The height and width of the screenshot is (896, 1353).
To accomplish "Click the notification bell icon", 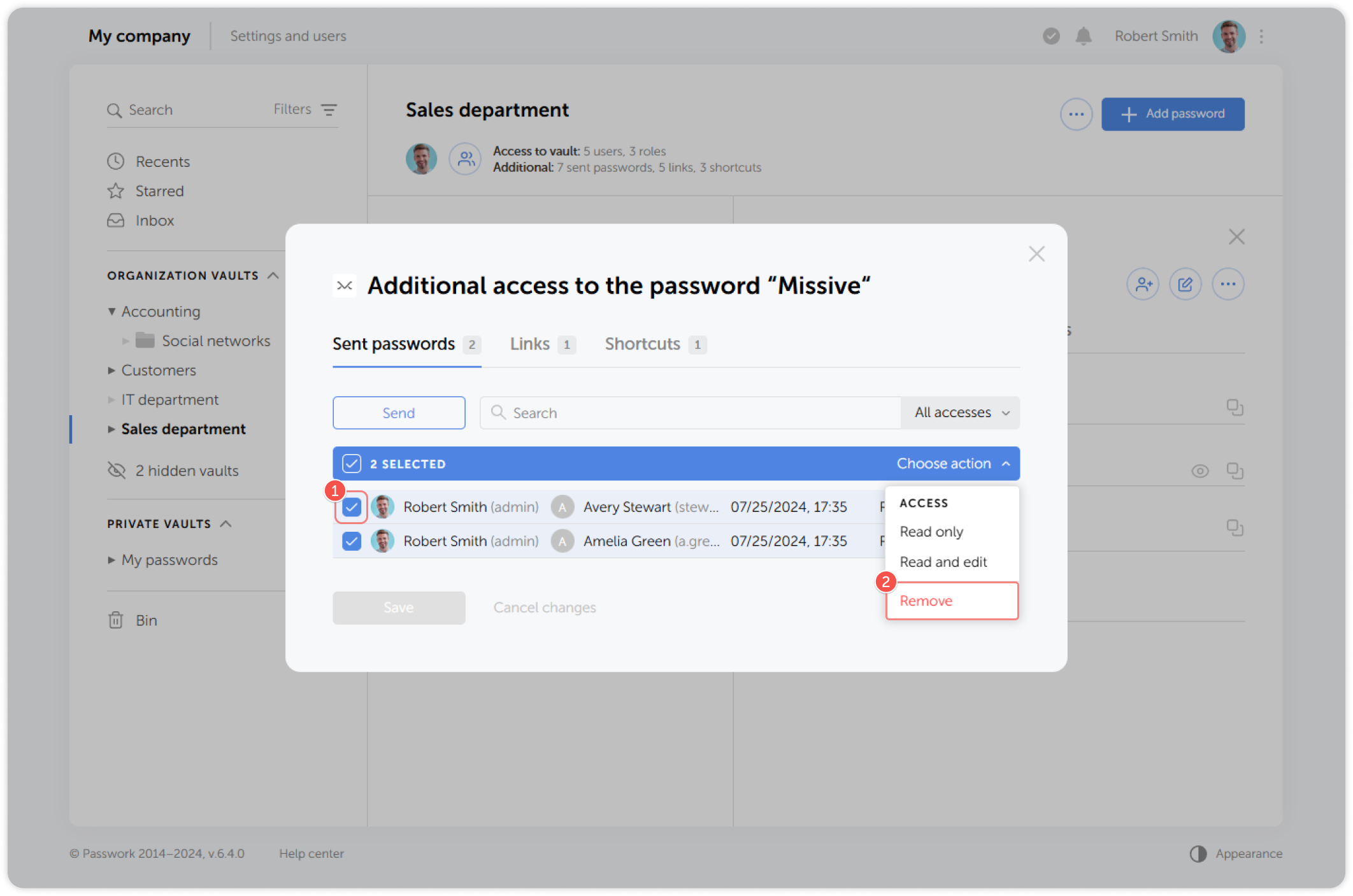I will 1083,36.
